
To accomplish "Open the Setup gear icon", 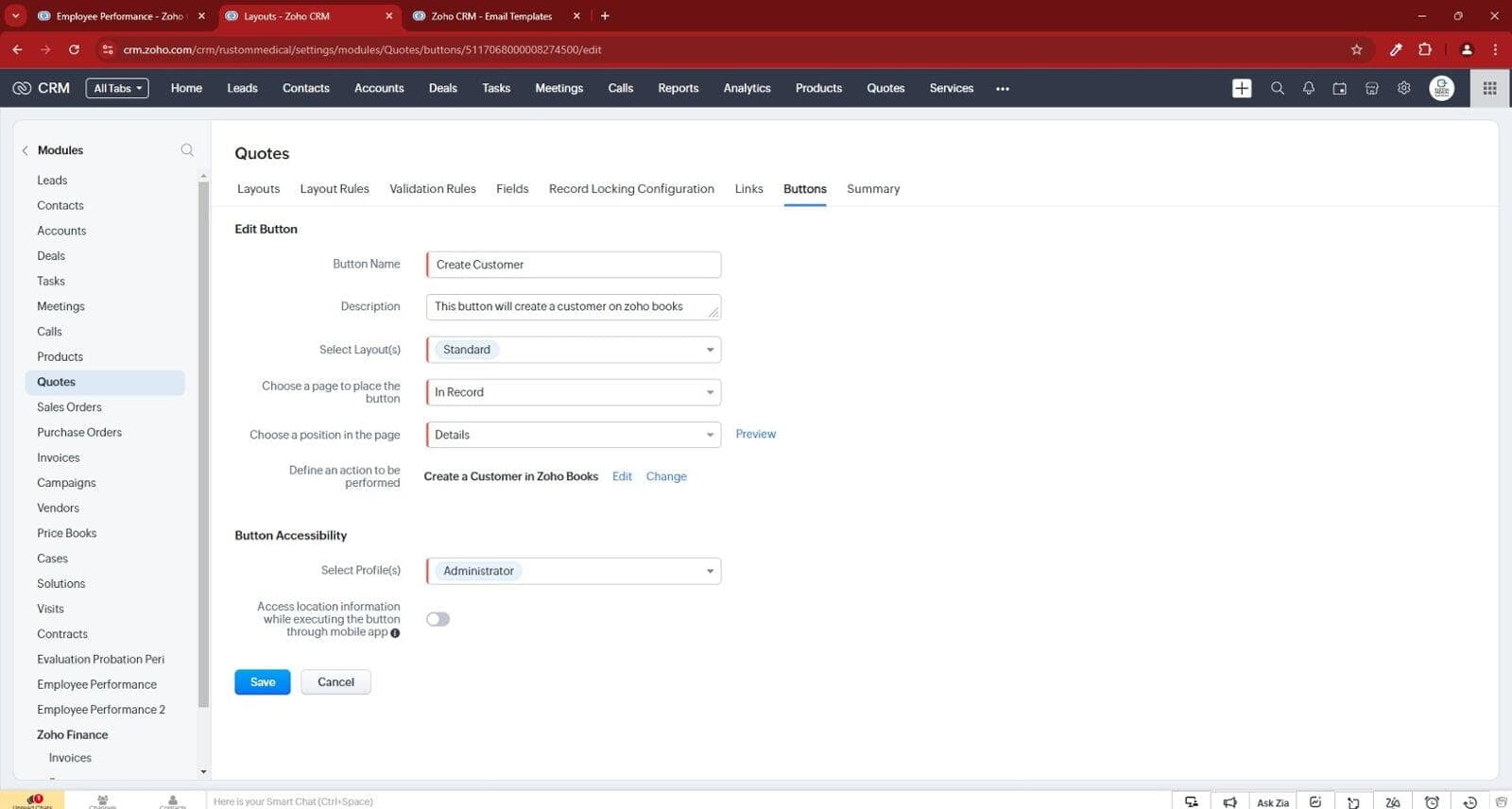I will click(x=1403, y=88).
